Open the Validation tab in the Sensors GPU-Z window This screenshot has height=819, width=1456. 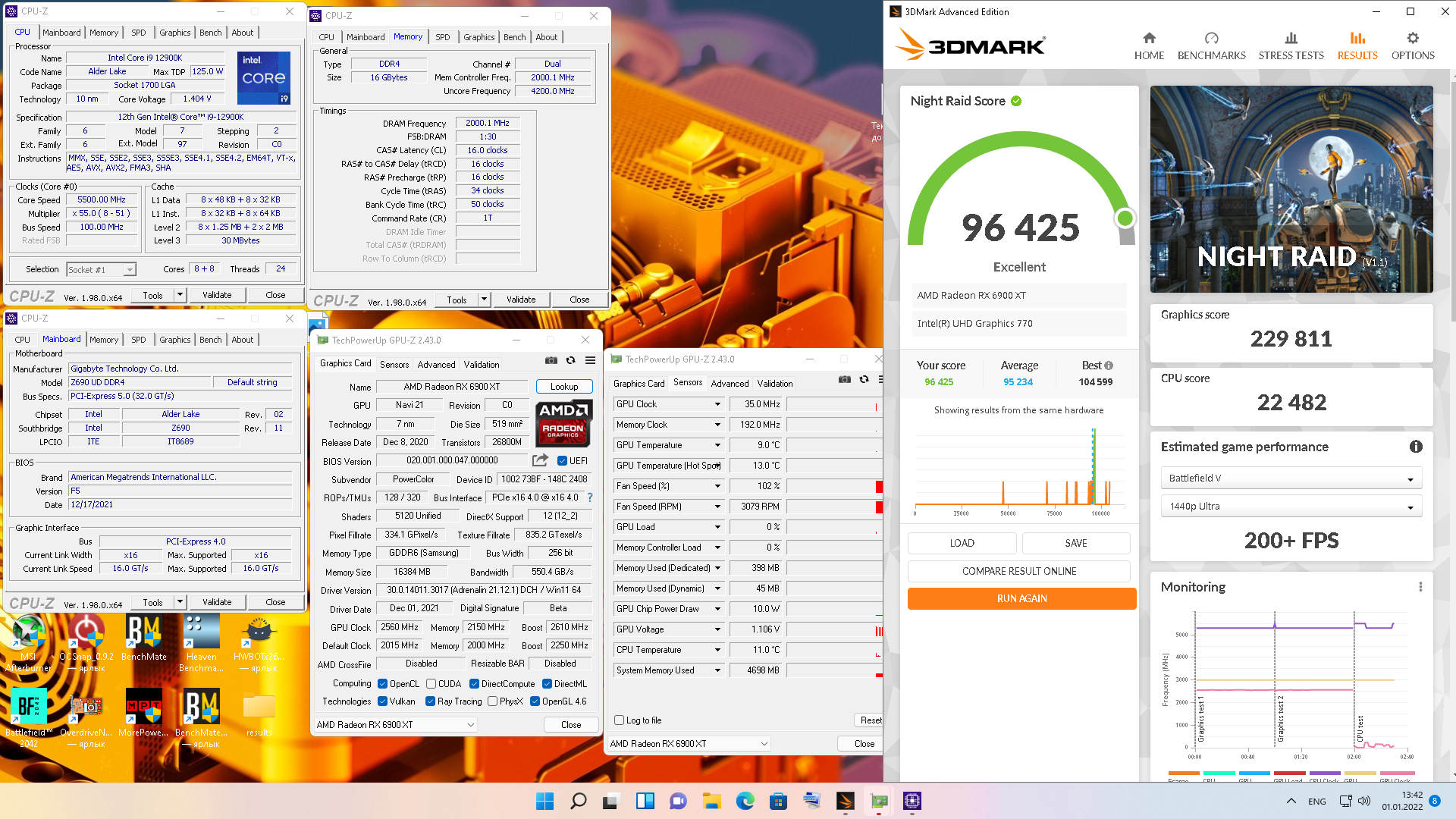click(775, 384)
